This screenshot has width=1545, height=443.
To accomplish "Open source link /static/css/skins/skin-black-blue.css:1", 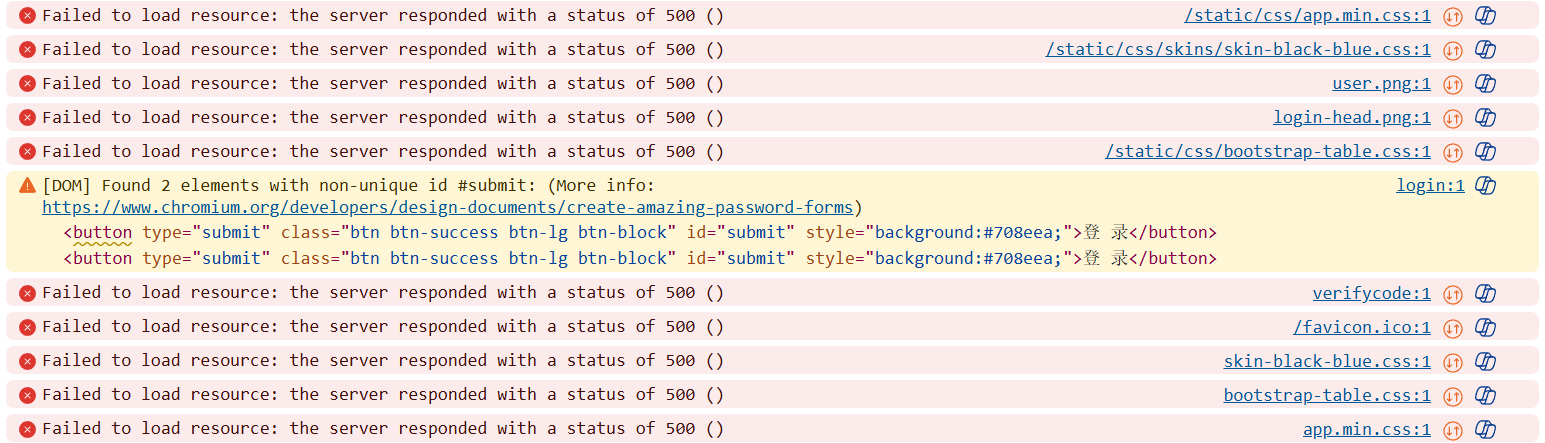I will 1238,50.
